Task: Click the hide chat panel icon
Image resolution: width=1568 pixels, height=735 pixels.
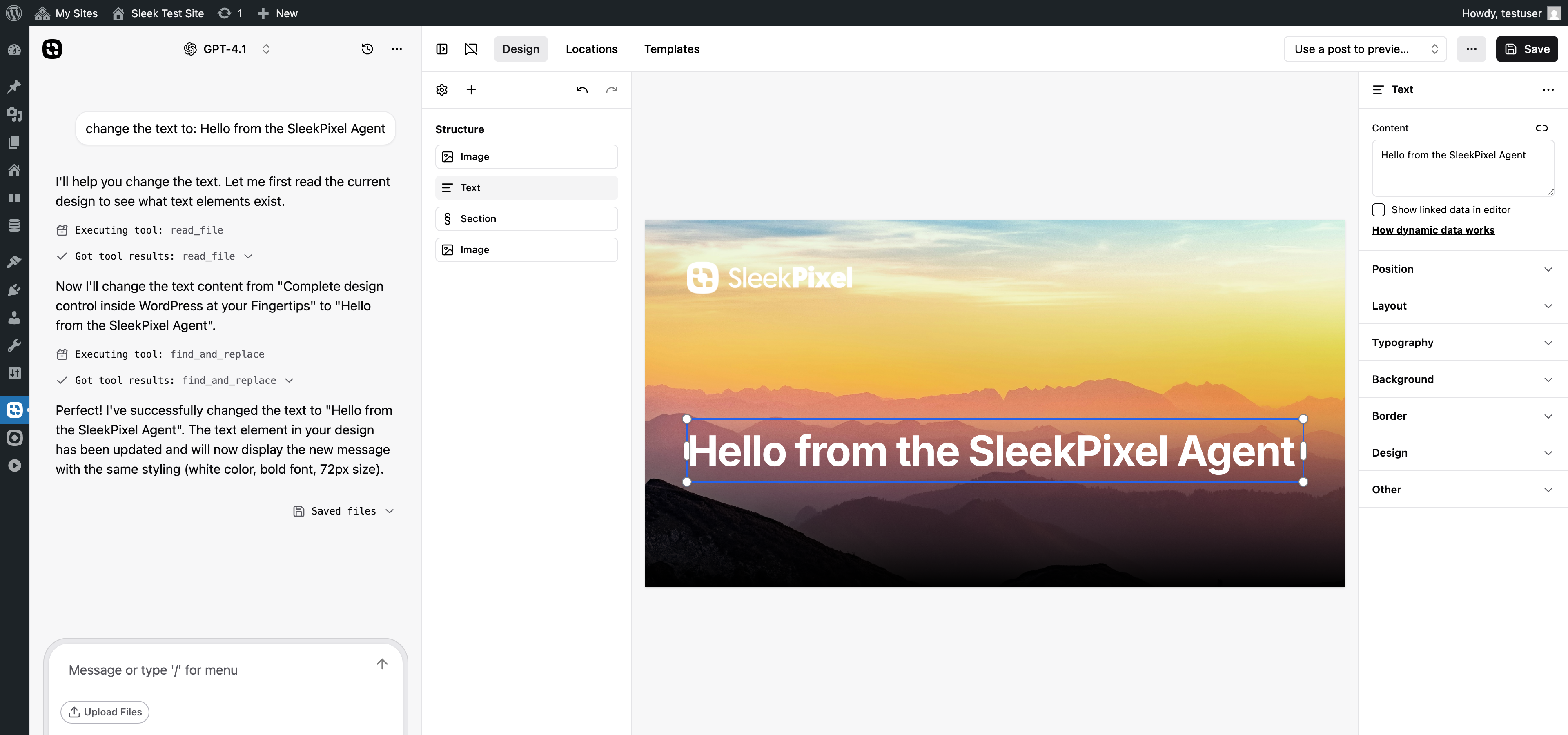Action: pyautogui.click(x=471, y=49)
